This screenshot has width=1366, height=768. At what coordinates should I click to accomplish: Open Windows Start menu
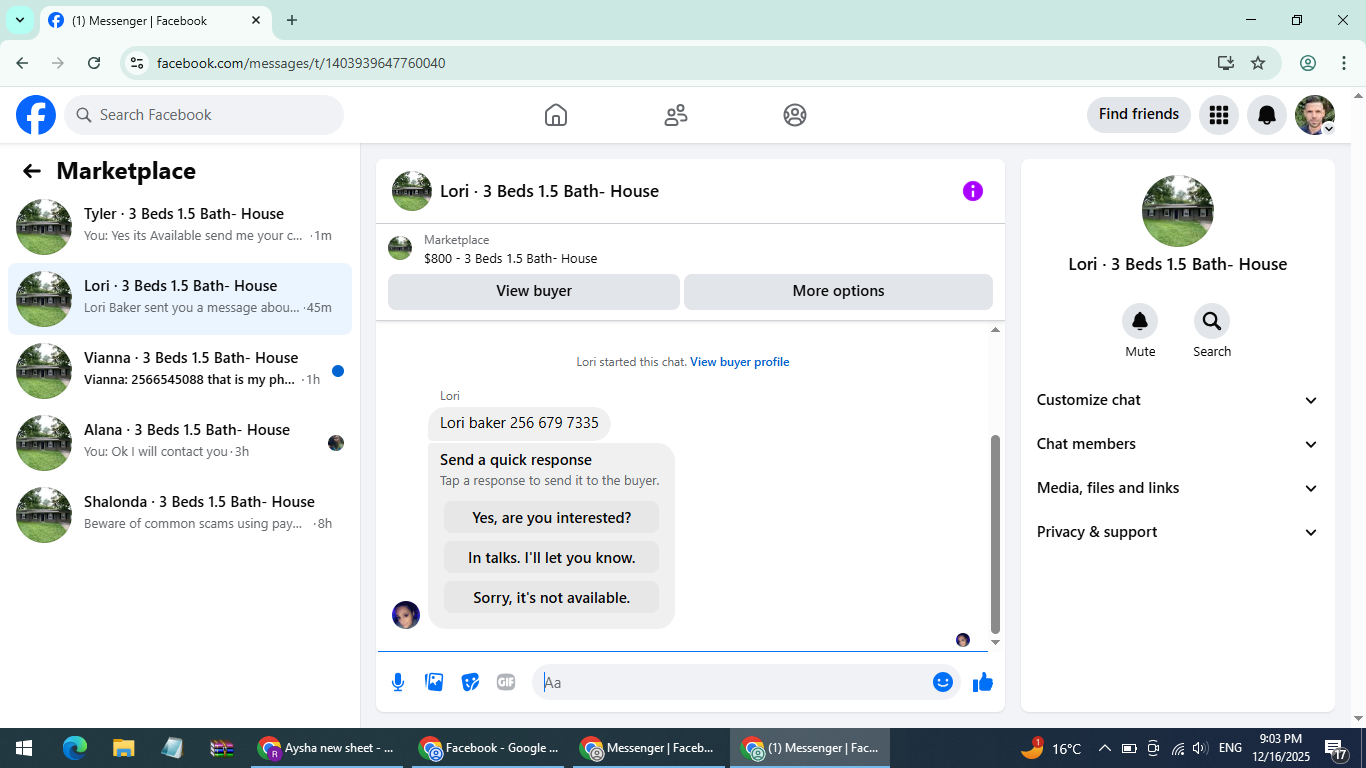[x=23, y=748]
